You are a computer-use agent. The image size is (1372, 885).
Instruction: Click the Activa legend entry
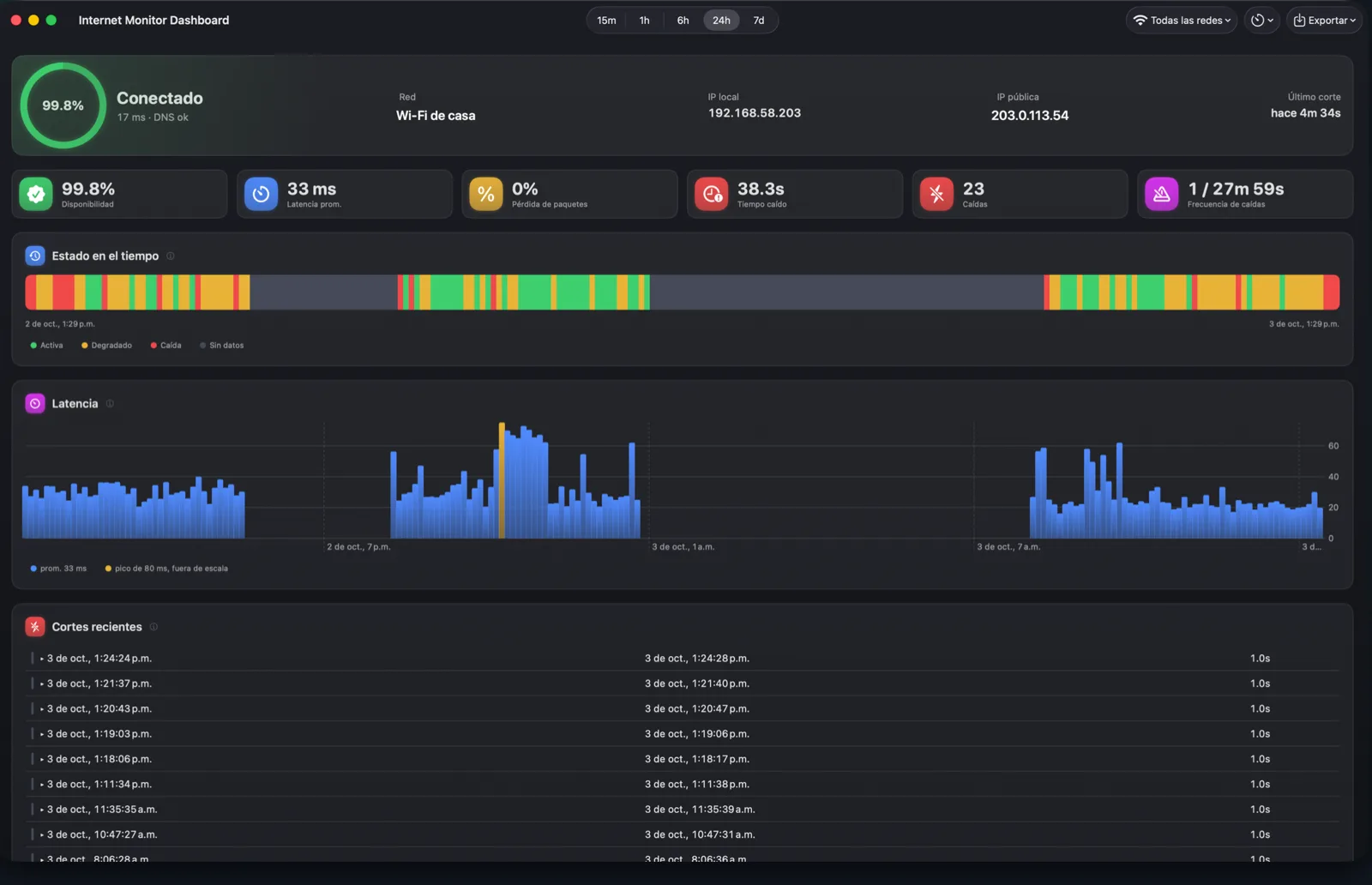(46, 346)
